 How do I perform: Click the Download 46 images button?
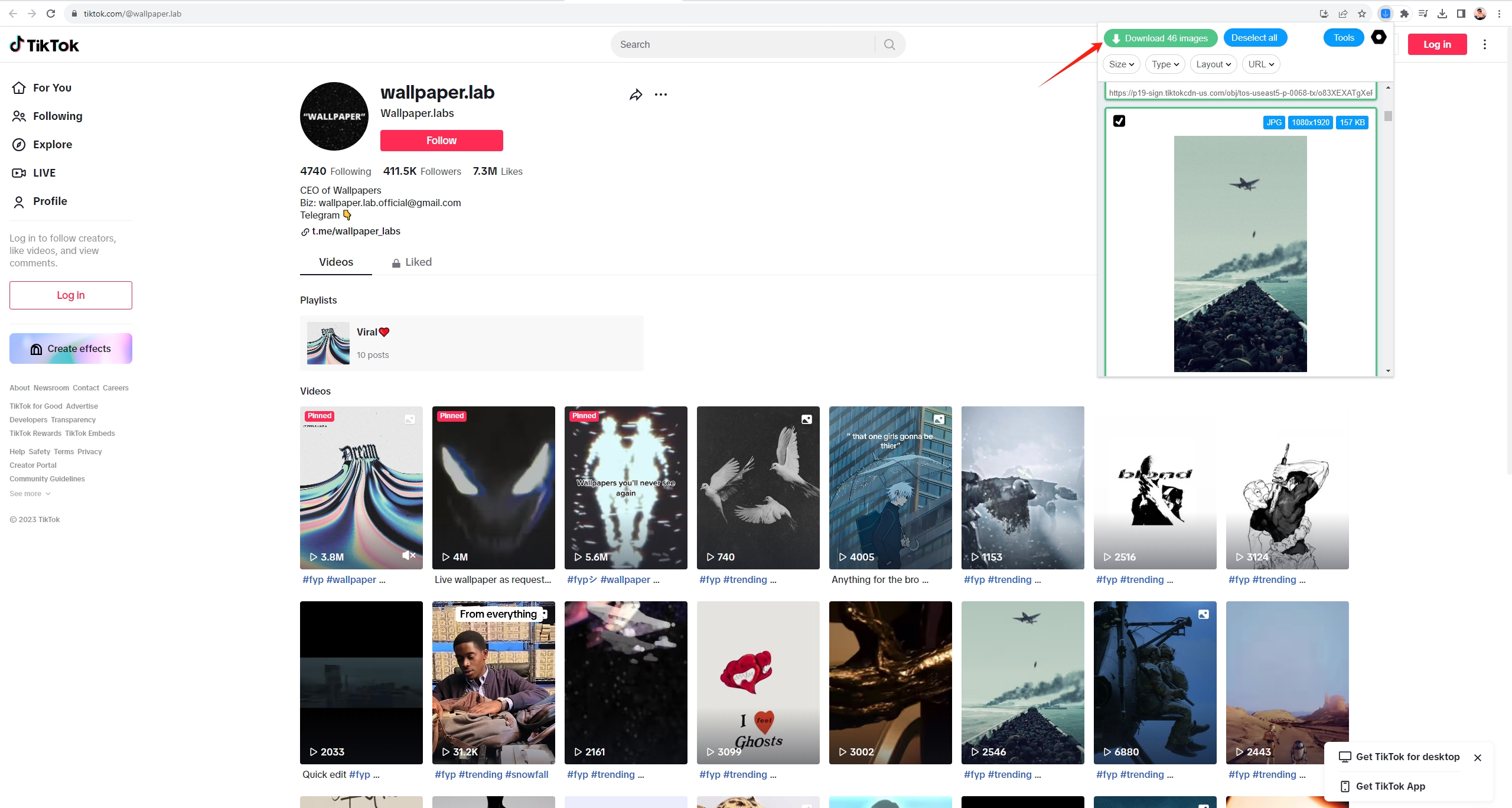(x=1159, y=38)
